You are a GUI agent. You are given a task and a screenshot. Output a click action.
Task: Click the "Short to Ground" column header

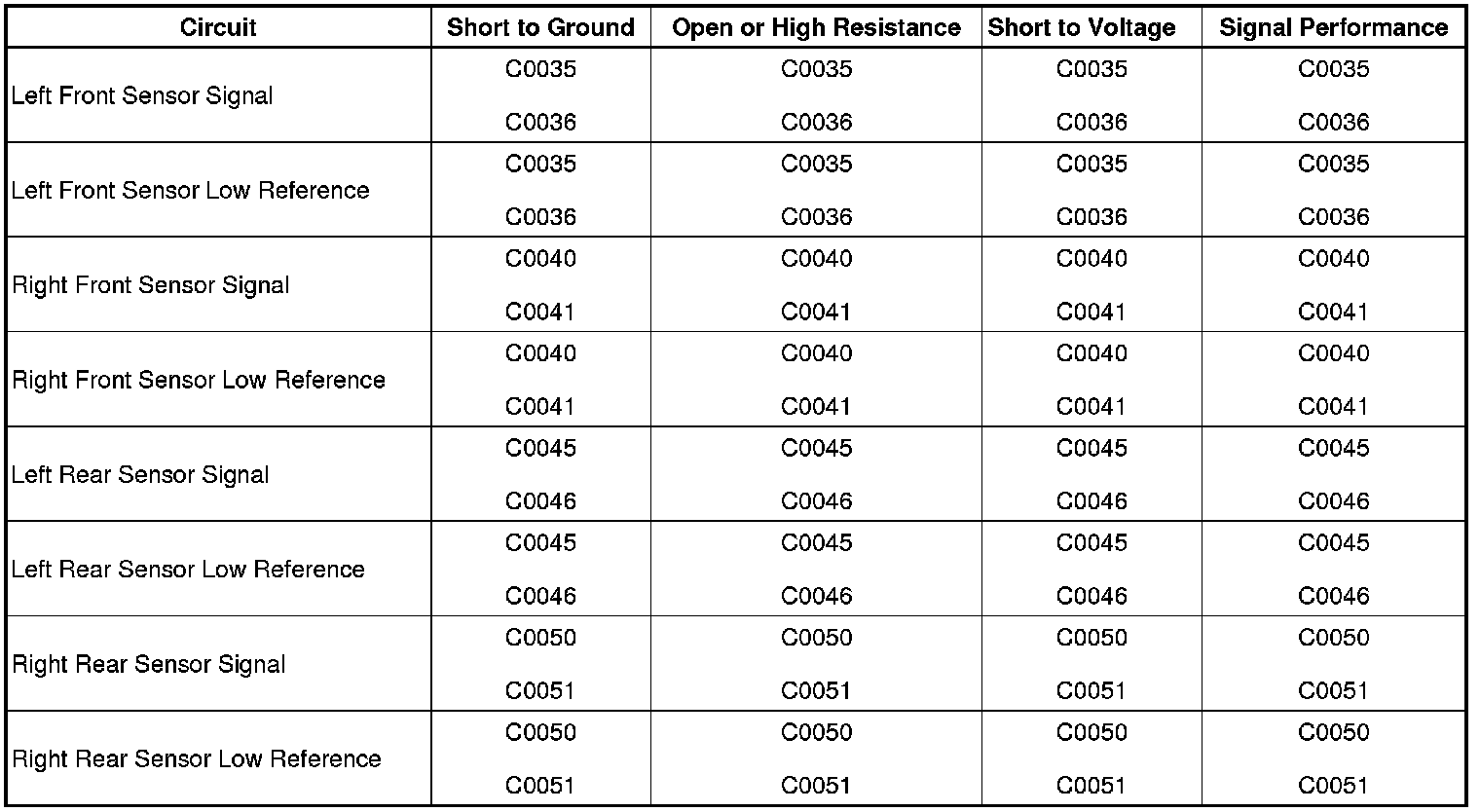tap(540, 27)
